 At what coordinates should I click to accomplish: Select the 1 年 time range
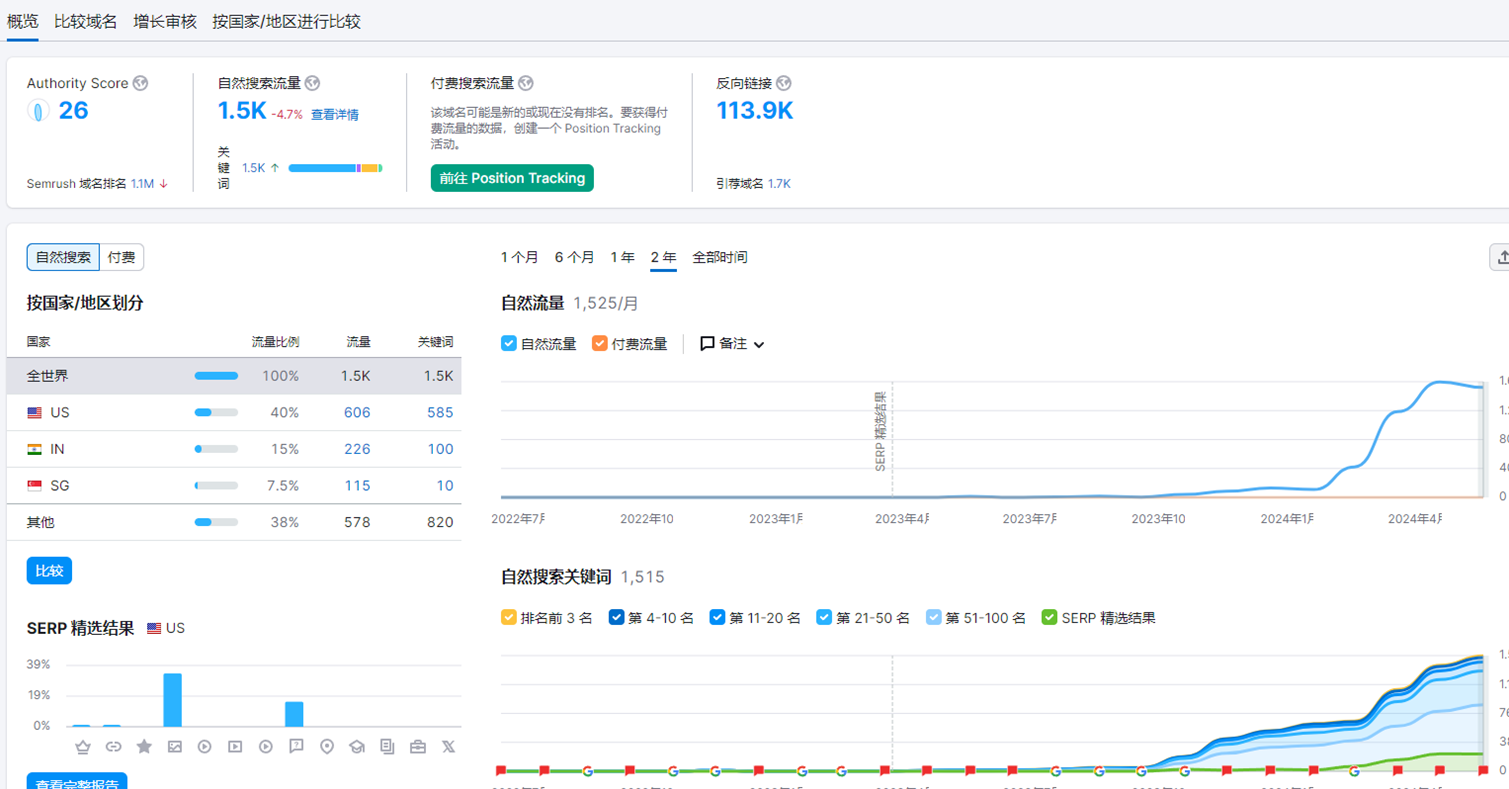point(622,257)
